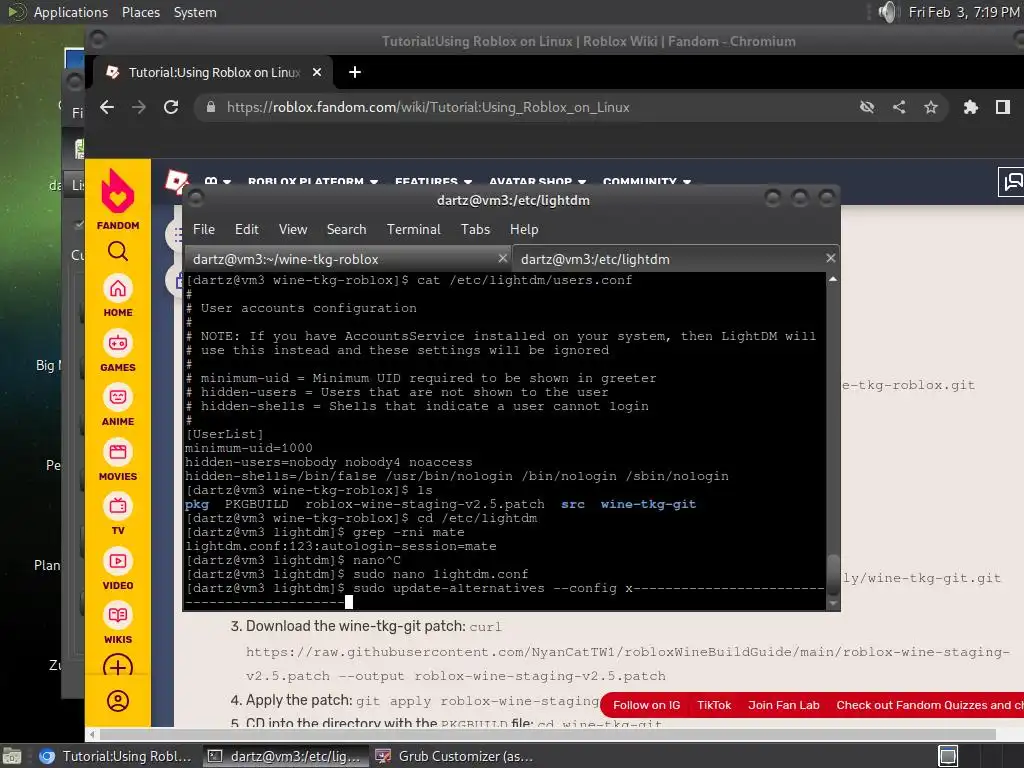Screen dimensions: 1024x768
Task: Expand the Community dropdown
Action: pos(647,182)
